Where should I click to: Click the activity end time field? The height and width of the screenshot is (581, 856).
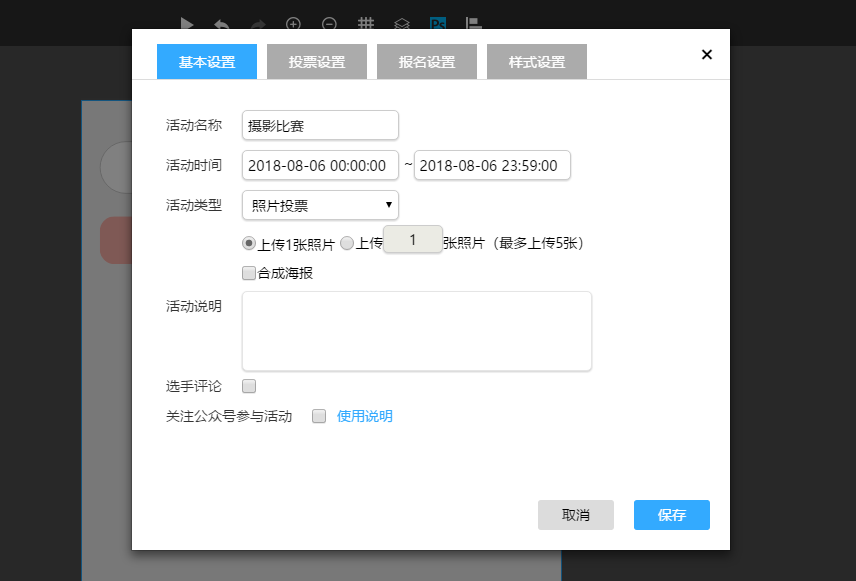492,165
